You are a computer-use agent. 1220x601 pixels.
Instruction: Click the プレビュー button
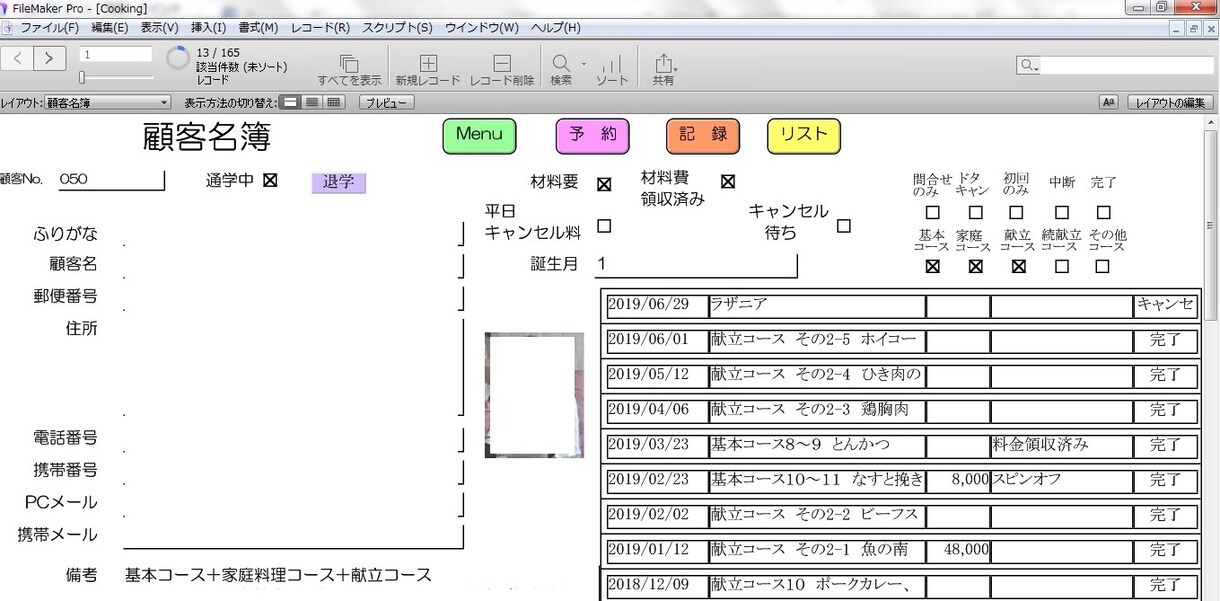[386, 102]
